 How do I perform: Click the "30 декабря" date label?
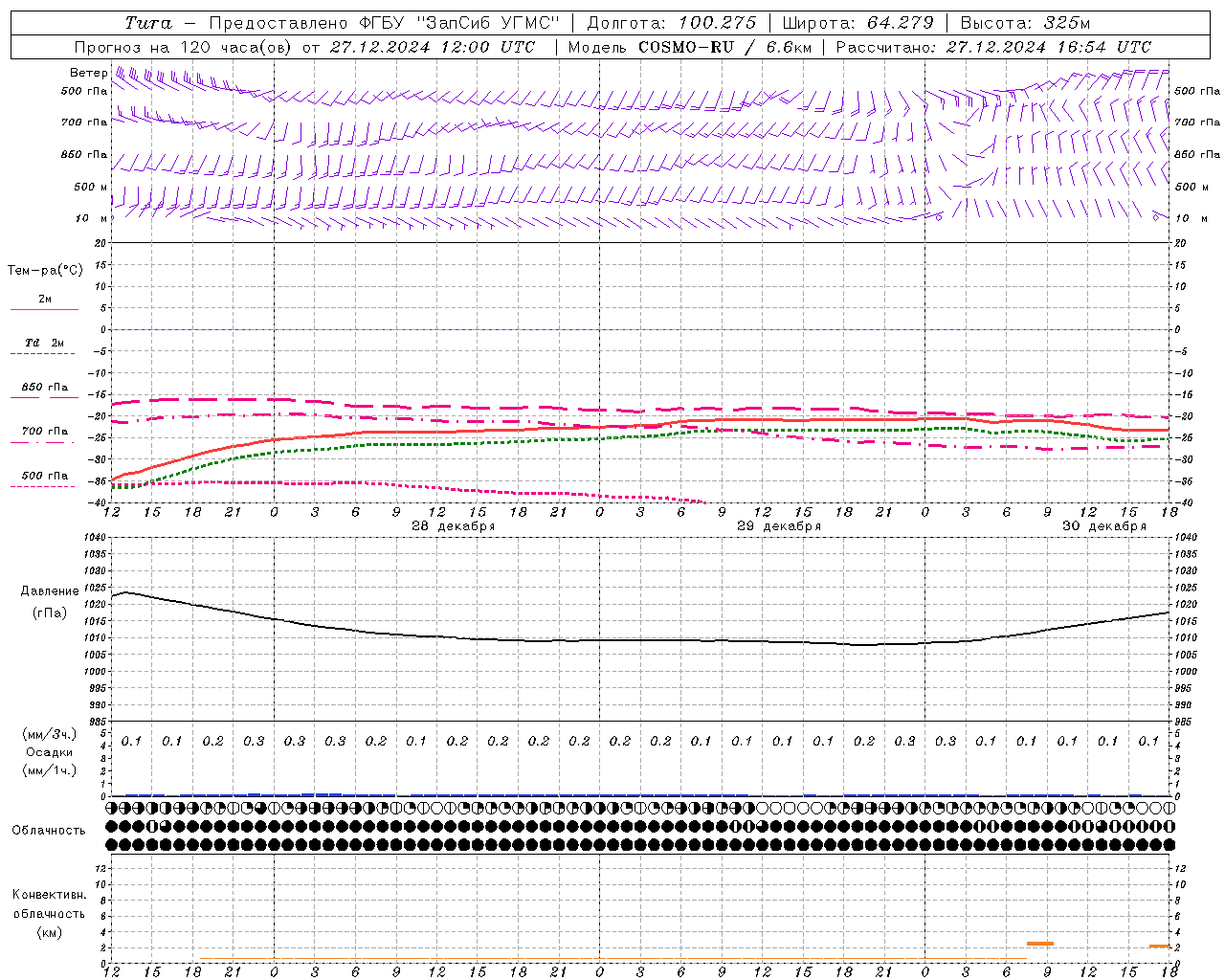[1104, 526]
